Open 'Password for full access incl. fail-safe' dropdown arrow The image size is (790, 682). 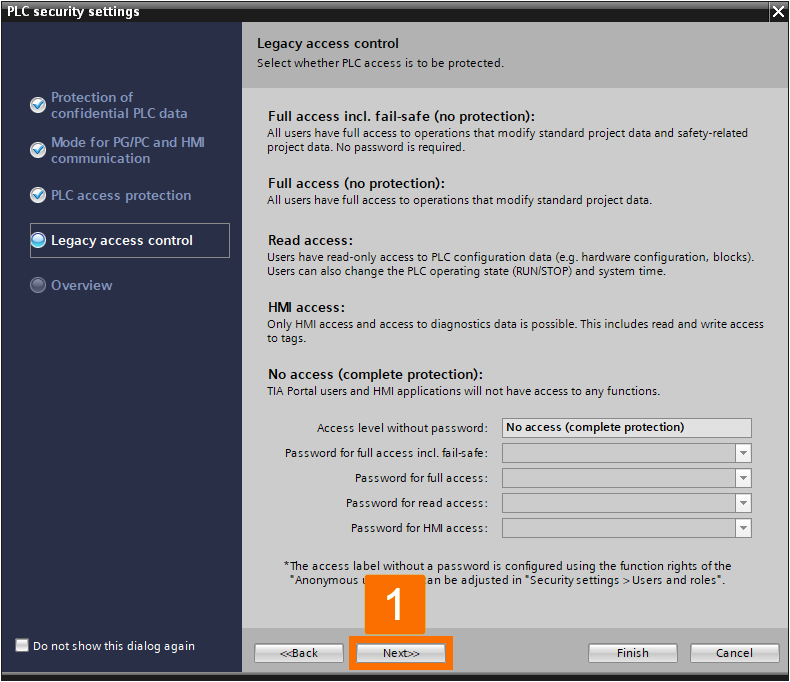pyautogui.click(x=743, y=453)
